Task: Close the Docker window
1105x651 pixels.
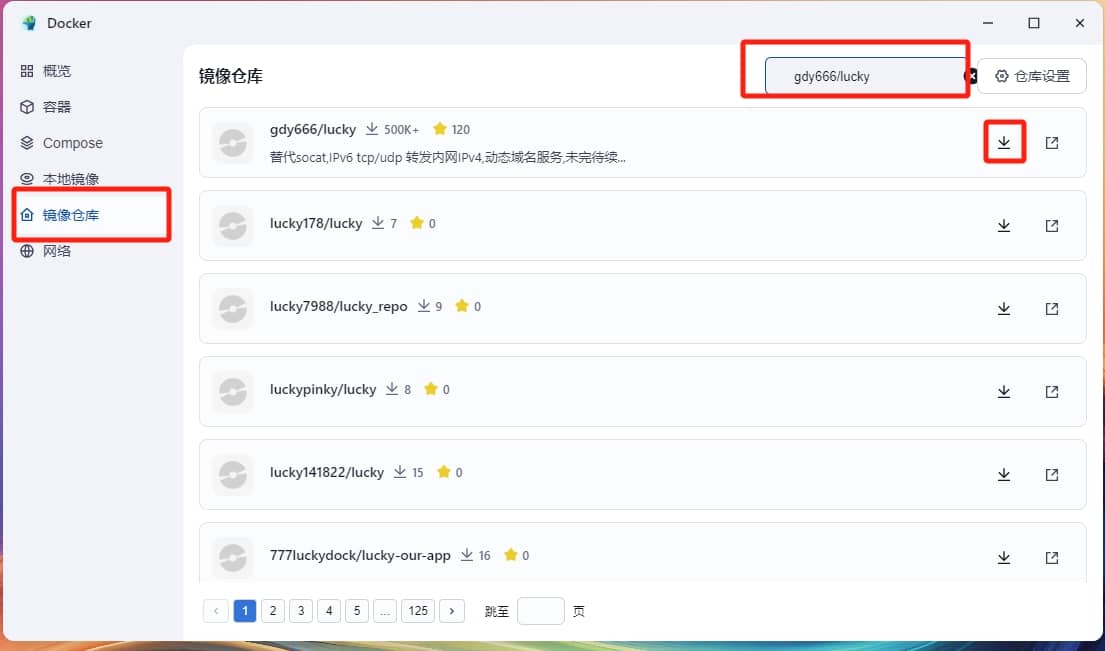Action: 1080,23
